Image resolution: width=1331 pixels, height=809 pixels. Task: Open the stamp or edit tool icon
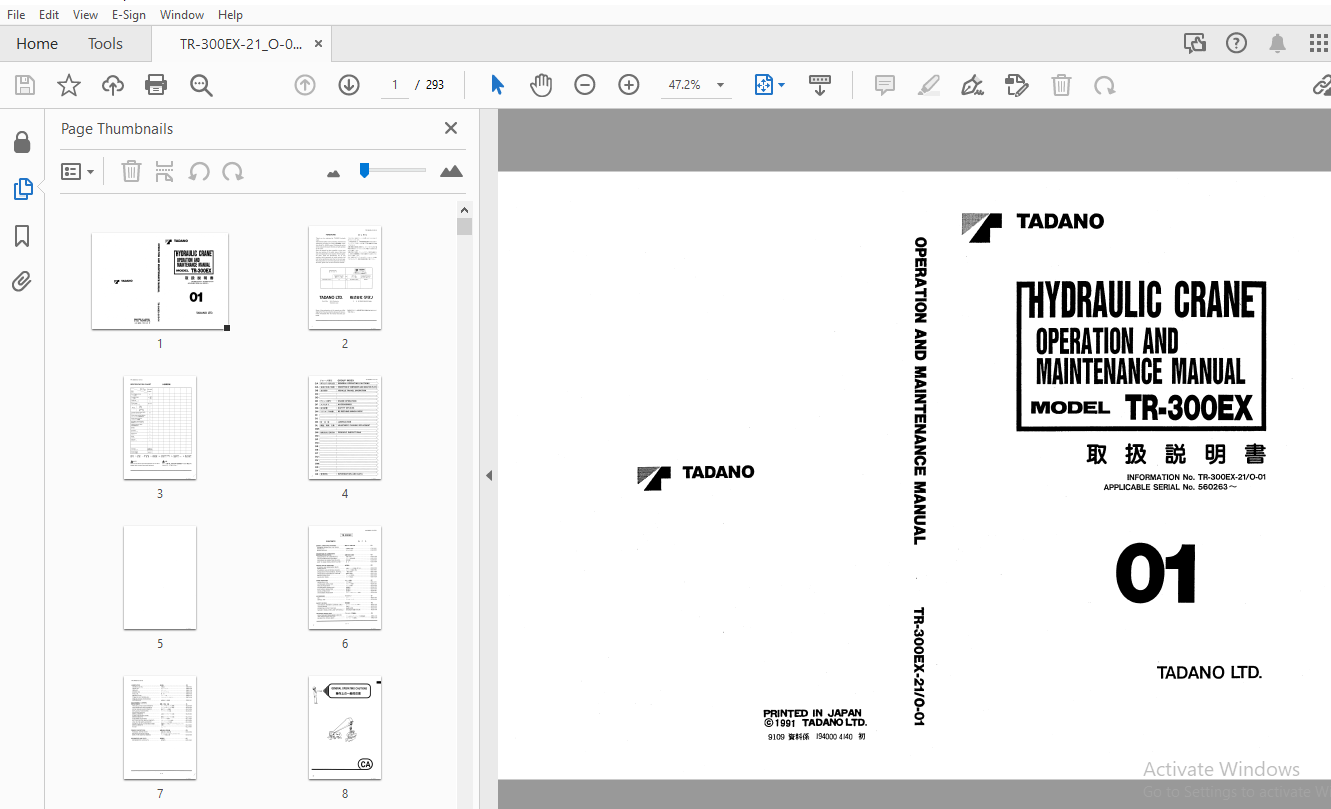[x=1017, y=85]
